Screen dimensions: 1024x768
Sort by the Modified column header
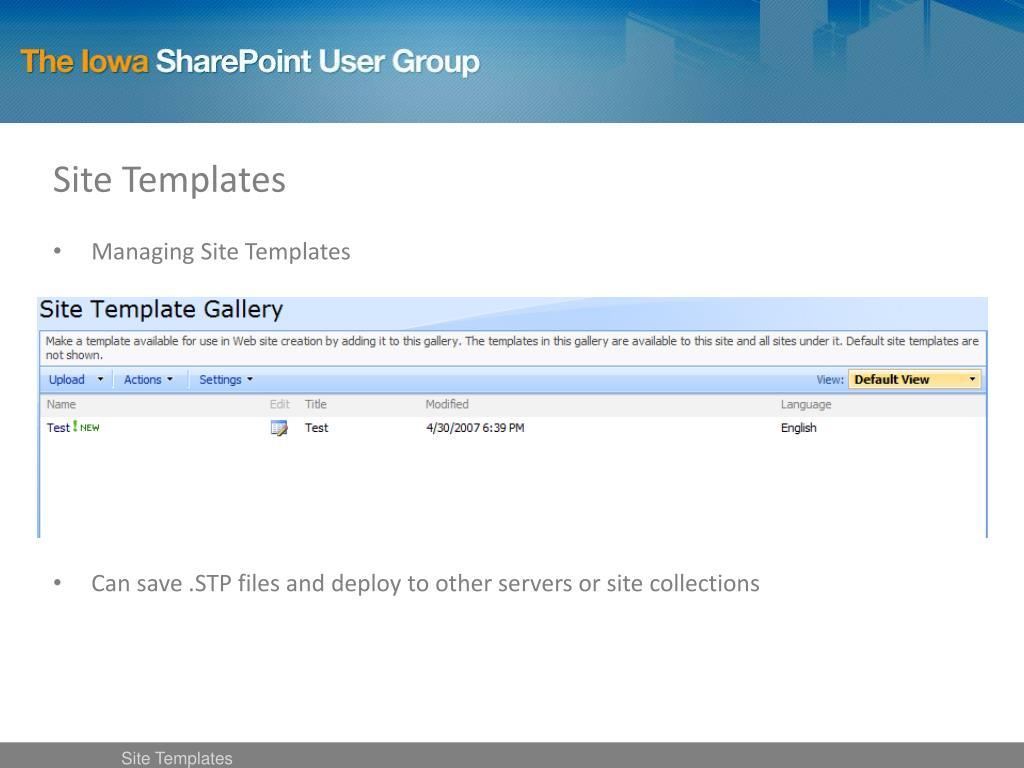tap(447, 404)
